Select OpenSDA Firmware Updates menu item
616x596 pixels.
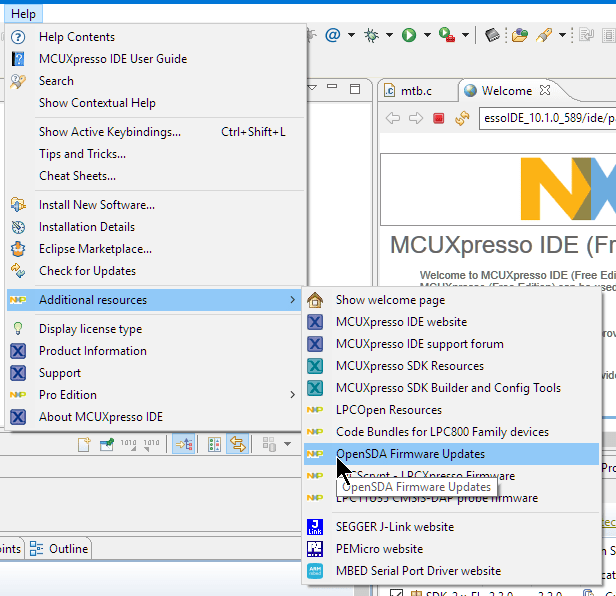(410, 454)
